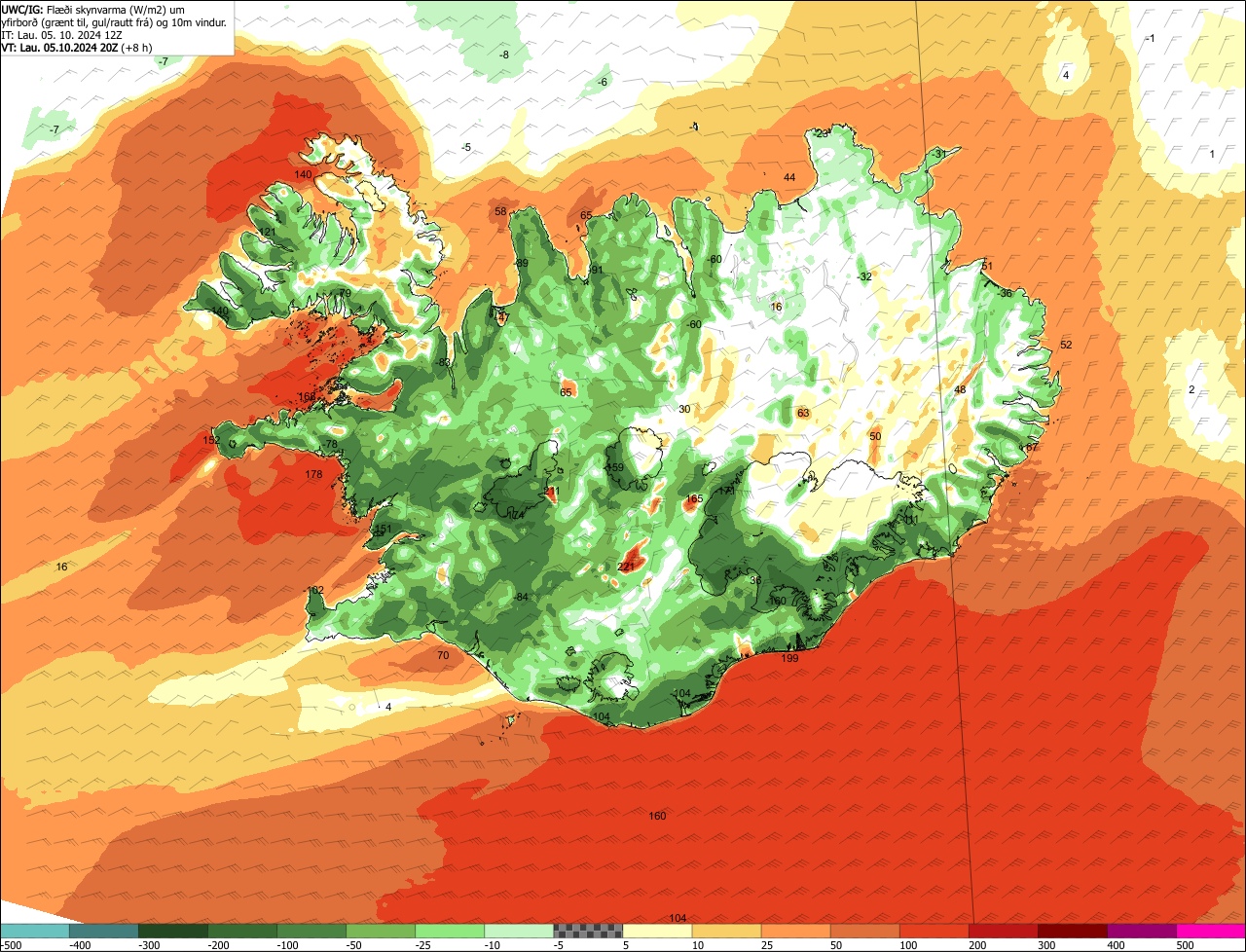Click the map value '44' in the north

(x=789, y=177)
